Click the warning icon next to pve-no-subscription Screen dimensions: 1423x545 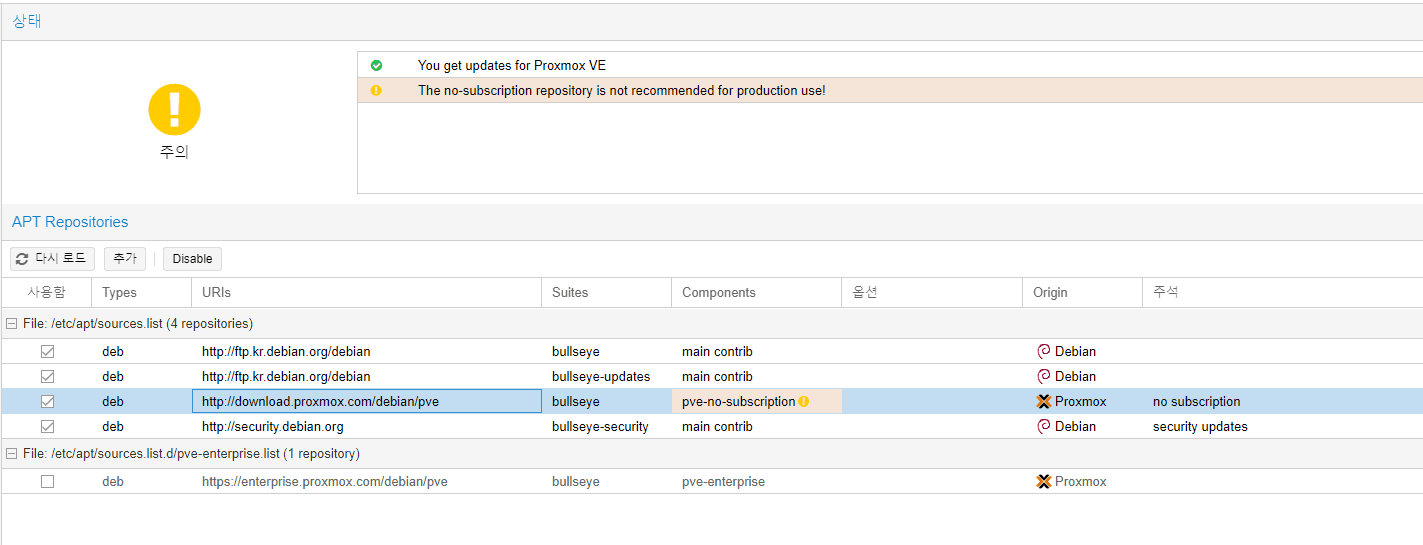804,402
